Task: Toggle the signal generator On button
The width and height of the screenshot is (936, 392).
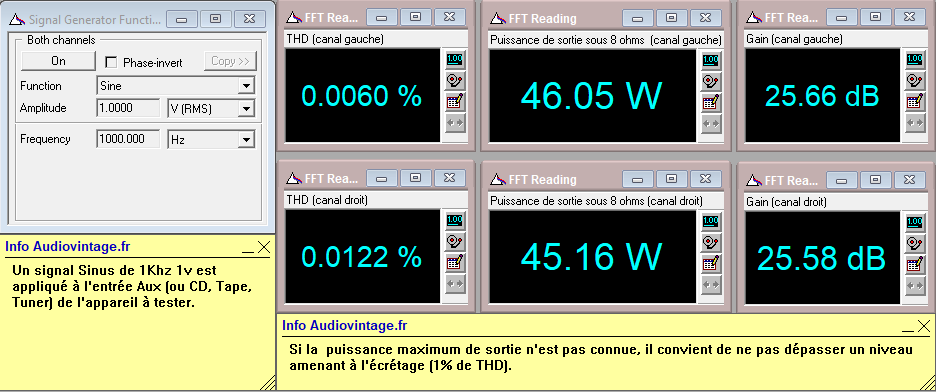Action: click(58, 61)
